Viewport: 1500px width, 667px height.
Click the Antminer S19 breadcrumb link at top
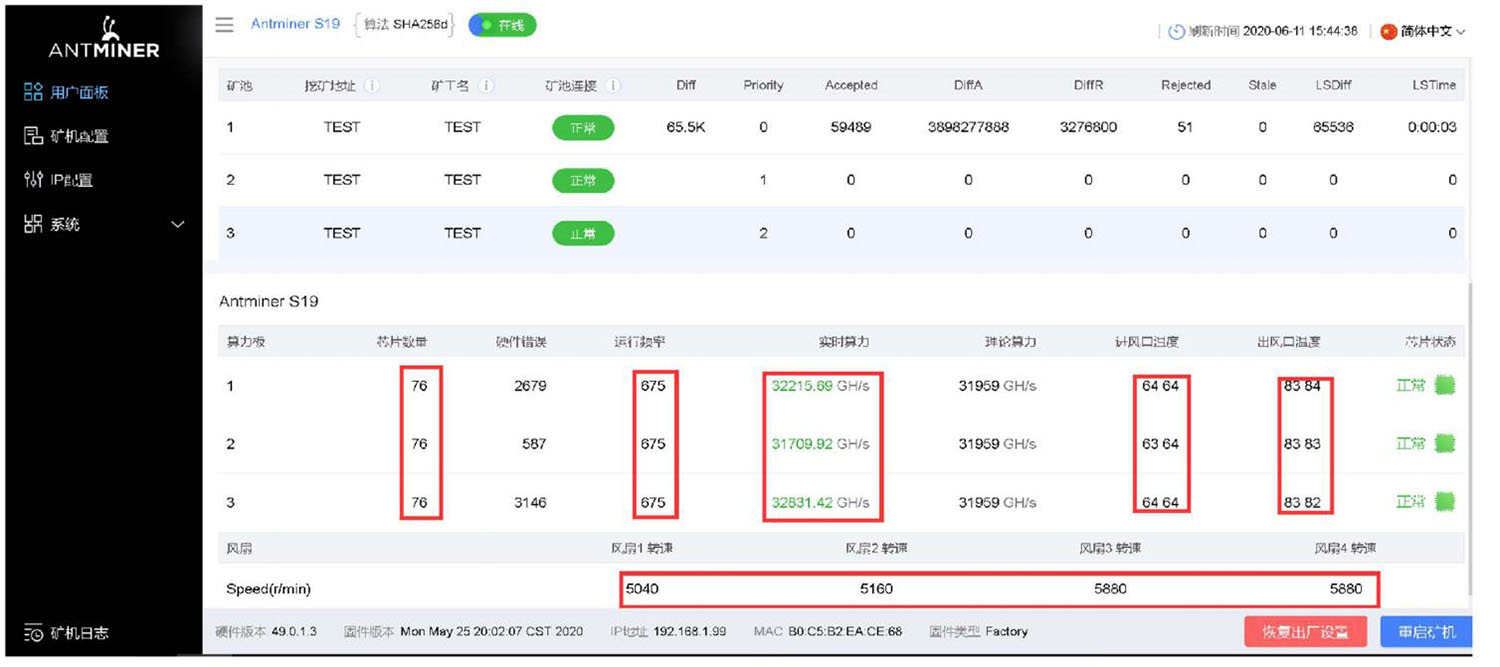click(x=295, y=24)
